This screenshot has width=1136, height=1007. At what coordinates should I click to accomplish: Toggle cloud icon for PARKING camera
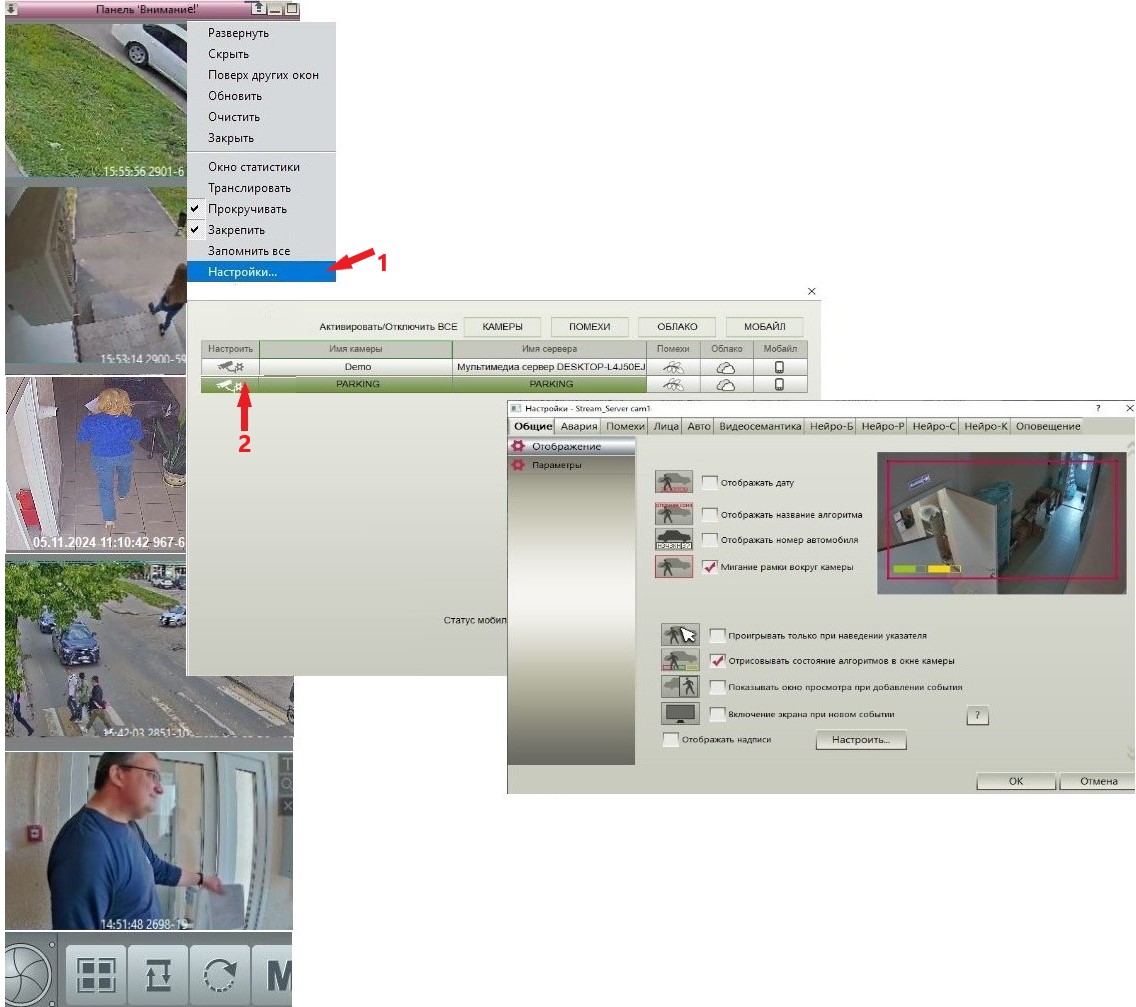[726, 385]
